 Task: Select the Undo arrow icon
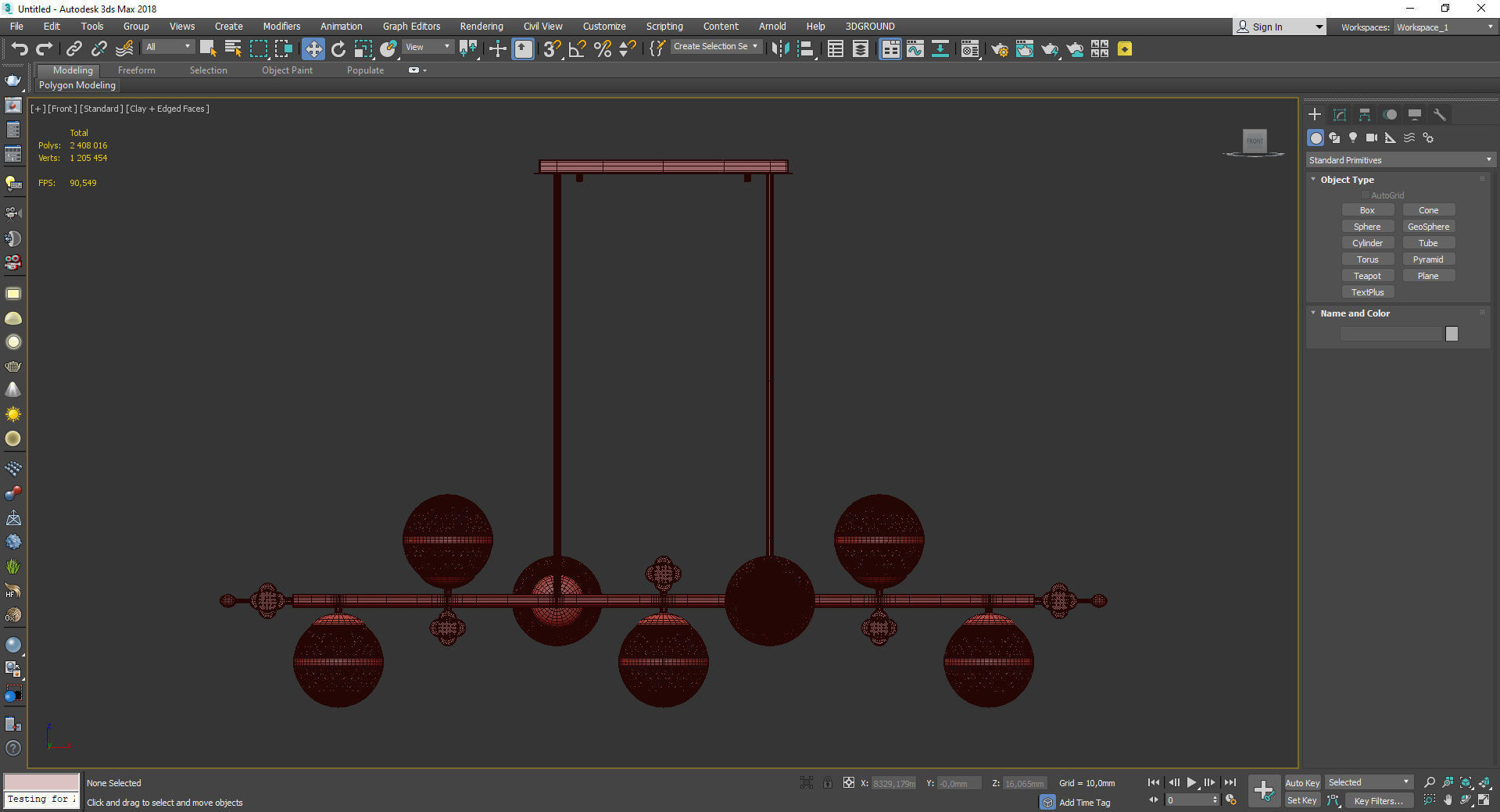(19, 49)
